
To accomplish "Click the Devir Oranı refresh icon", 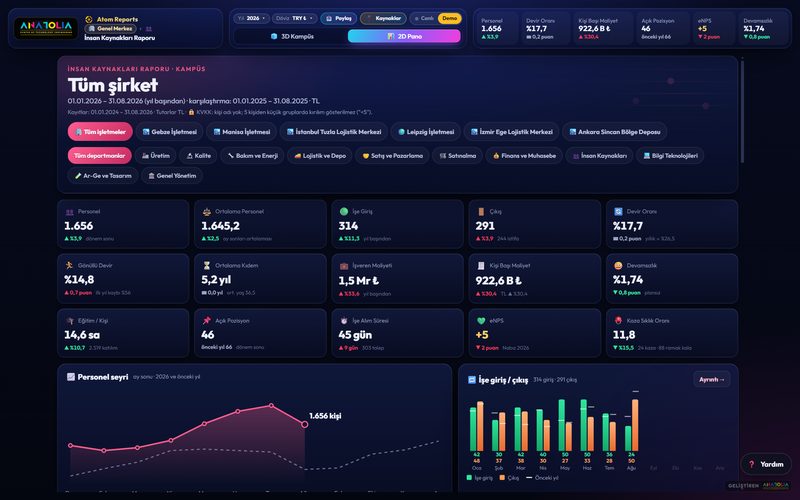I will (x=618, y=212).
